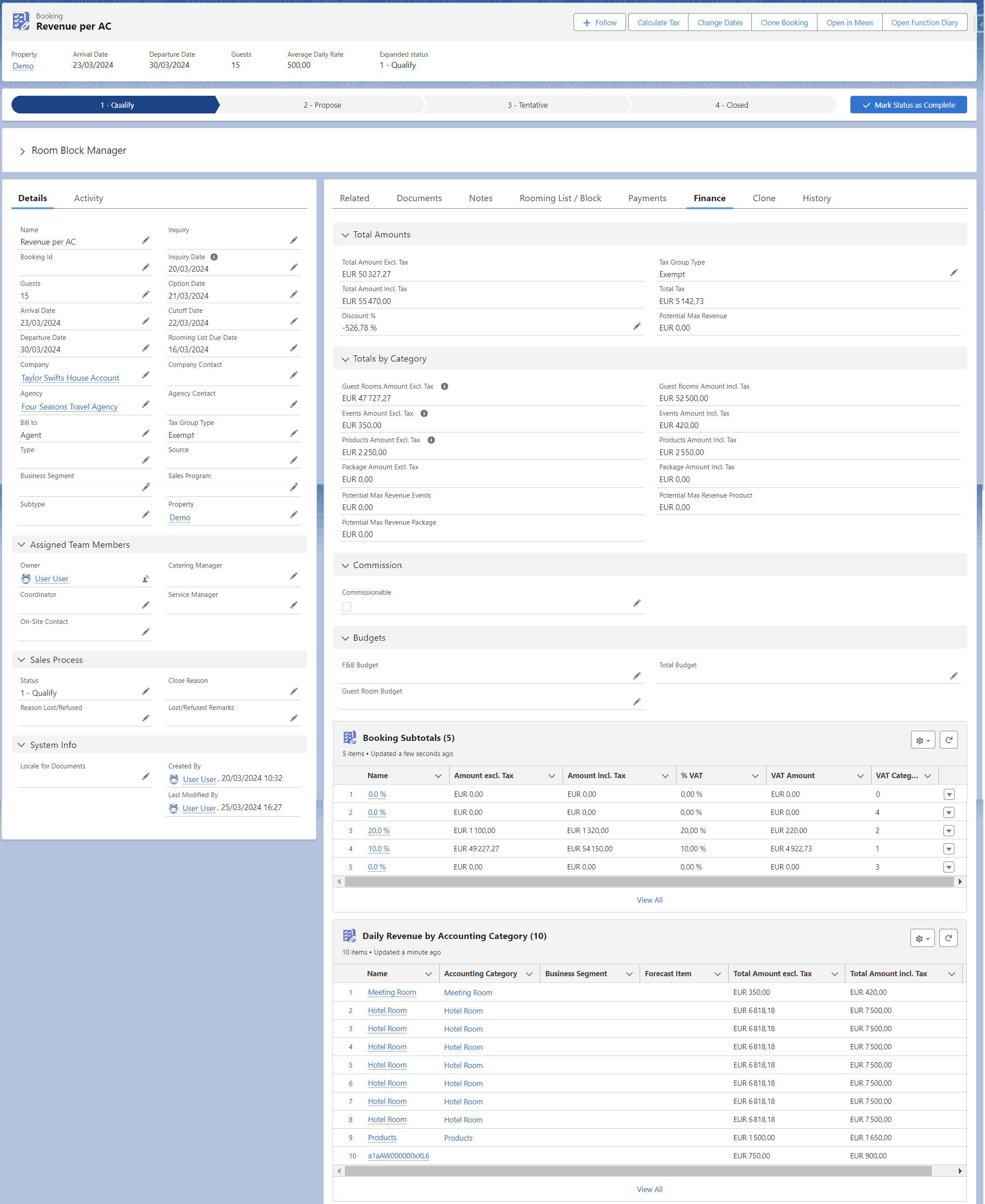The height and width of the screenshot is (1204, 985).
Task: Collapse the Totals by Category section
Action: click(x=345, y=359)
